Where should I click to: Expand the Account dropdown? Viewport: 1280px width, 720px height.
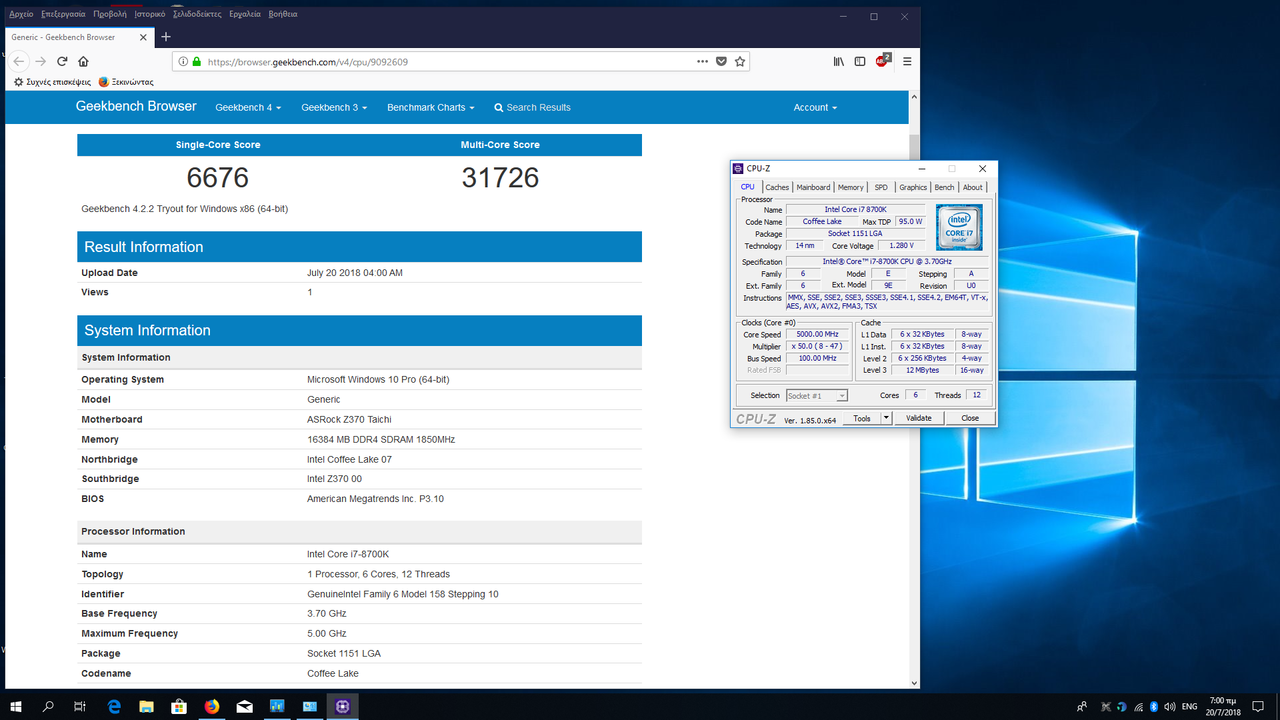pos(815,107)
